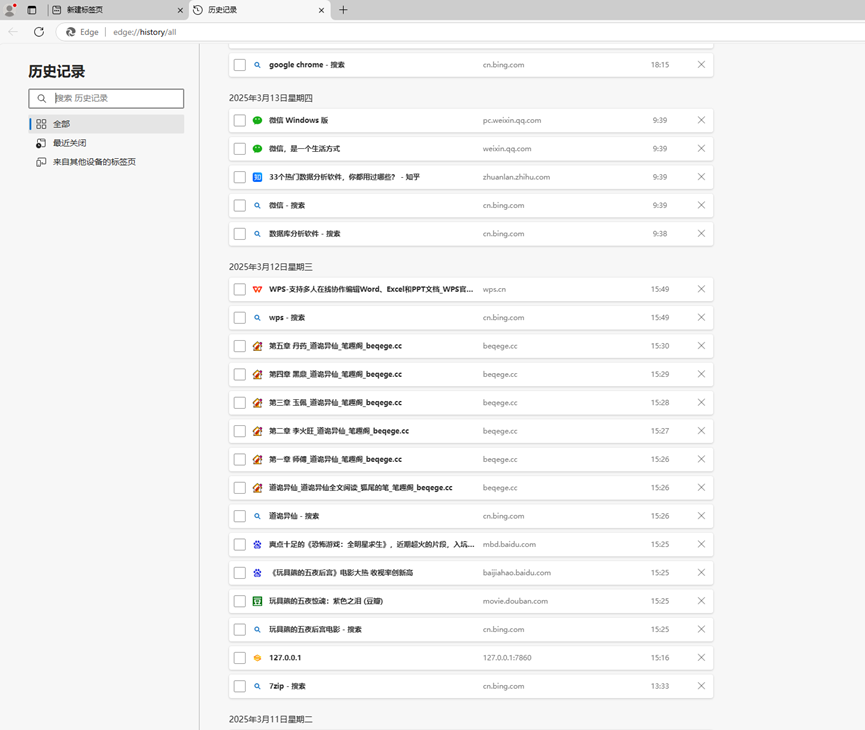Click the WeChat icon of weixin.qq.com row
The height and width of the screenshot is (730, 865).
[257, 148]
